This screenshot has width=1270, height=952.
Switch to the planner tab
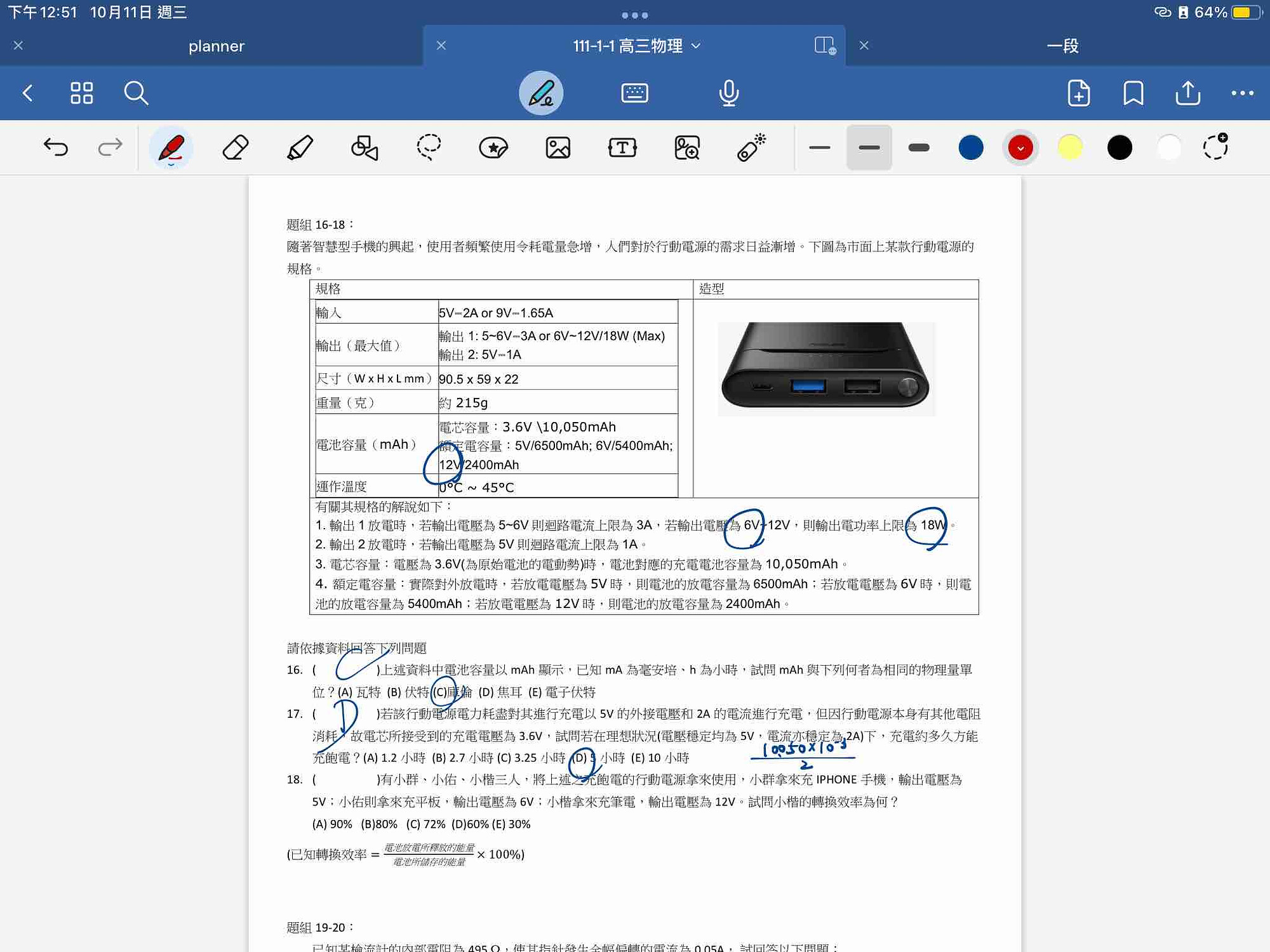216,46
